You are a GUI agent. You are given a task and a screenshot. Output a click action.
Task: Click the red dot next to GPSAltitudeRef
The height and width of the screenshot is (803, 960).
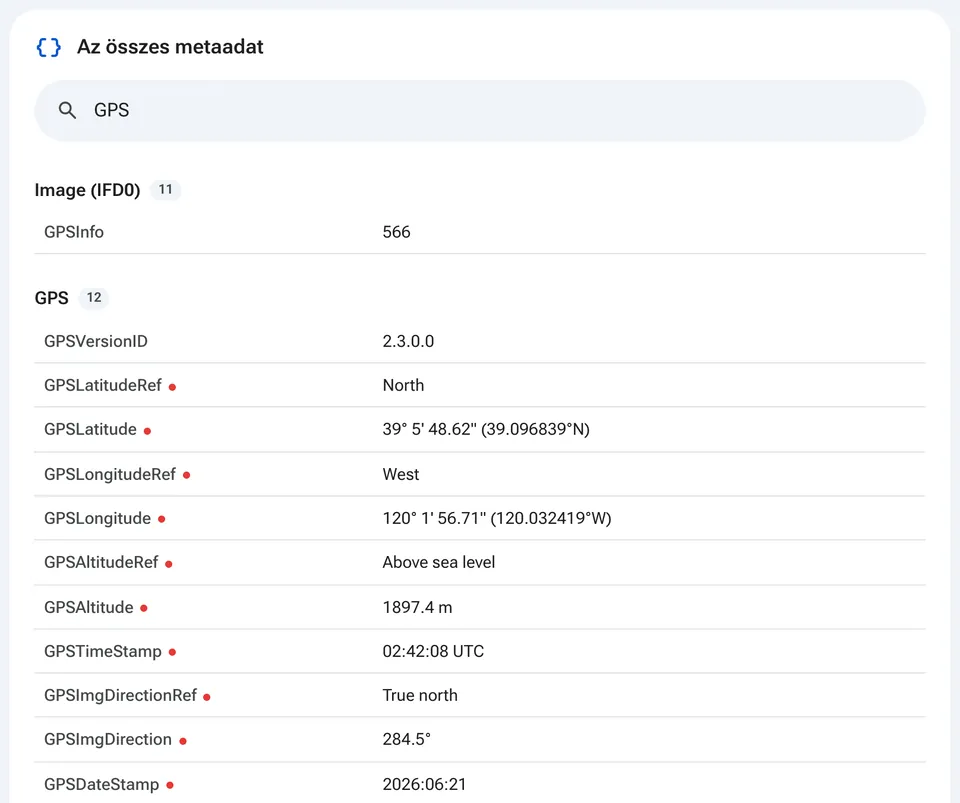click(169, 564)
